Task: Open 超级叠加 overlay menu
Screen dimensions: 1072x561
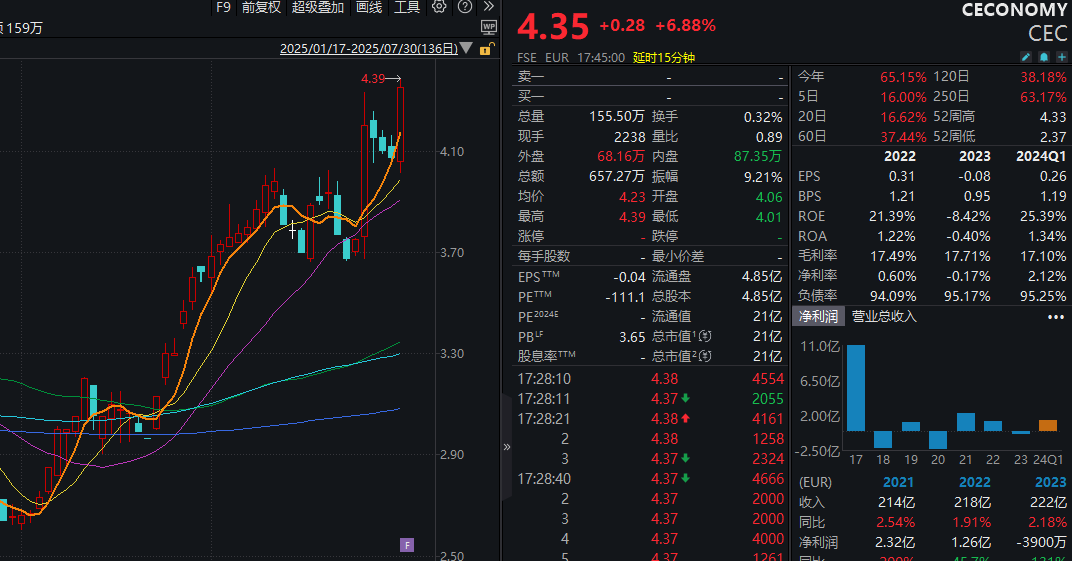Action: point(318,7)
